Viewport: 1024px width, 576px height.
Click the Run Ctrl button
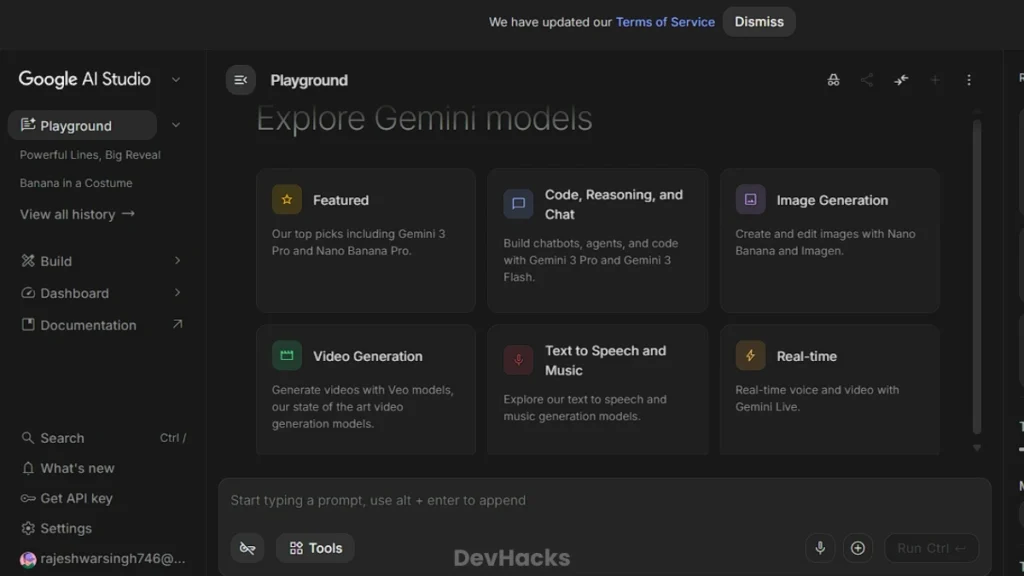pos(931,548)
